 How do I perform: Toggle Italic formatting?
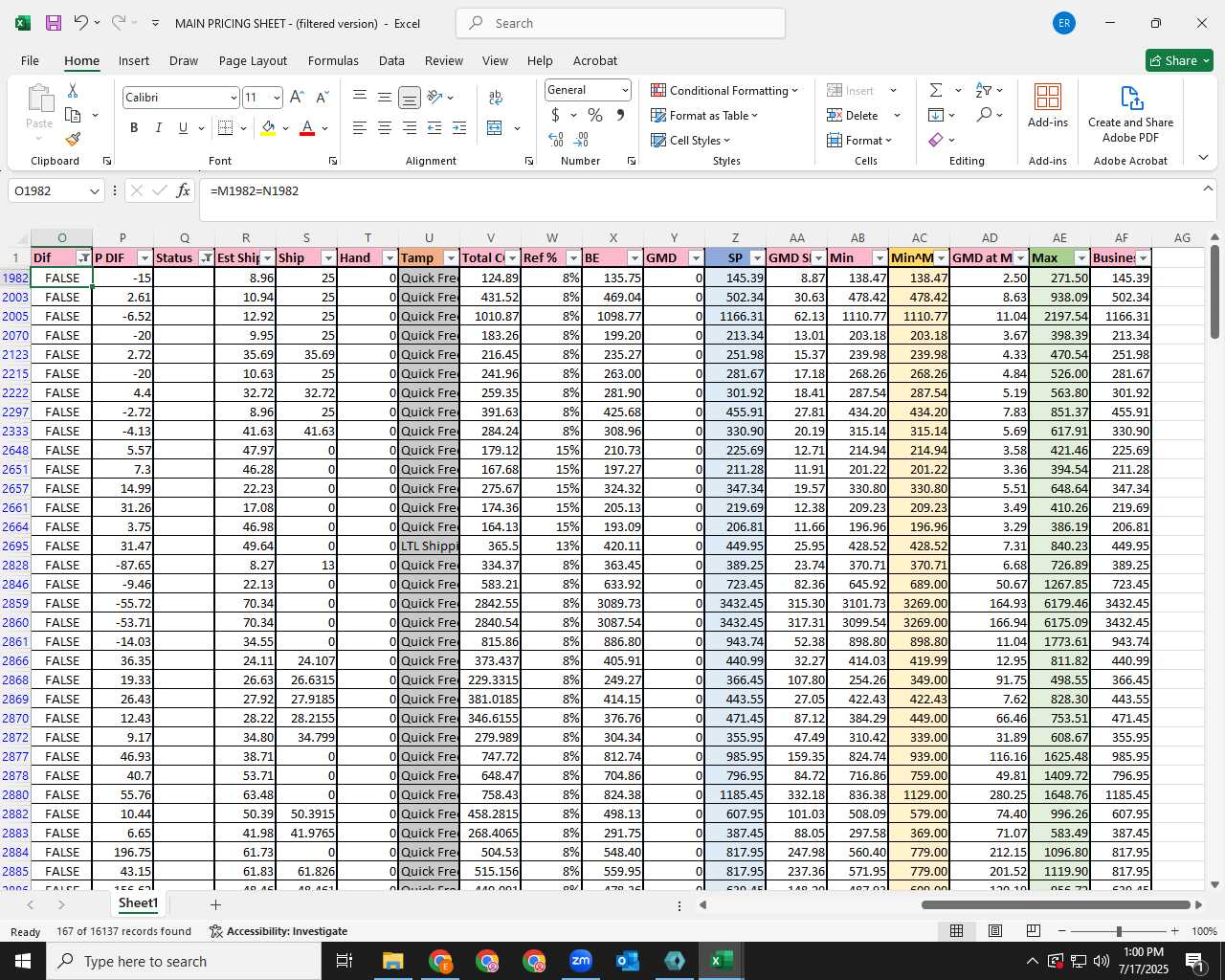(x=158, y=128)
